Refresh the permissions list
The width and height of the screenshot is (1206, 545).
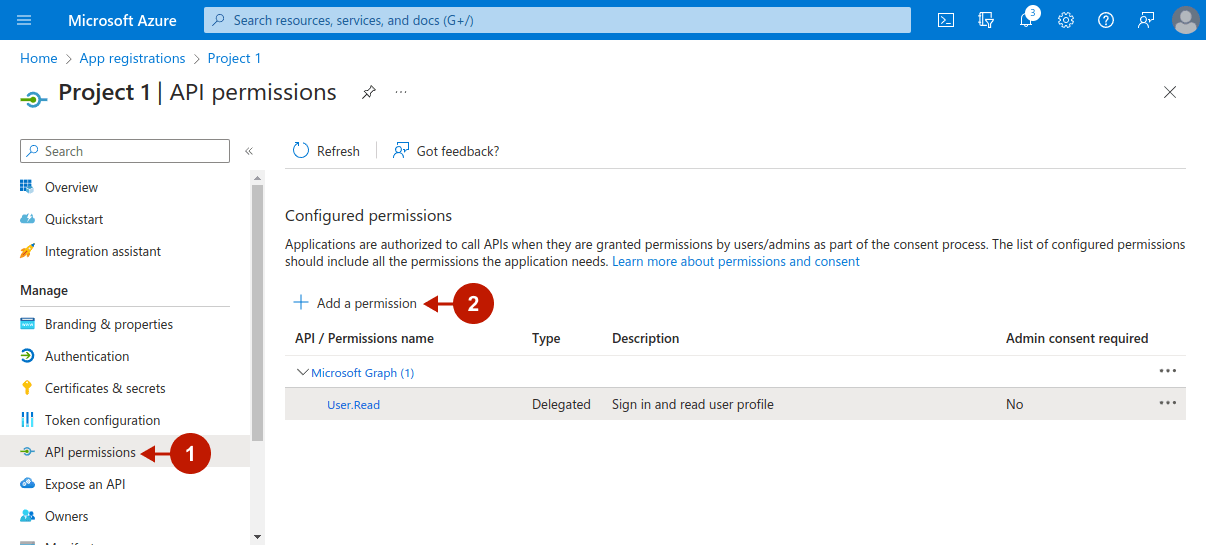tap(326, 151)
